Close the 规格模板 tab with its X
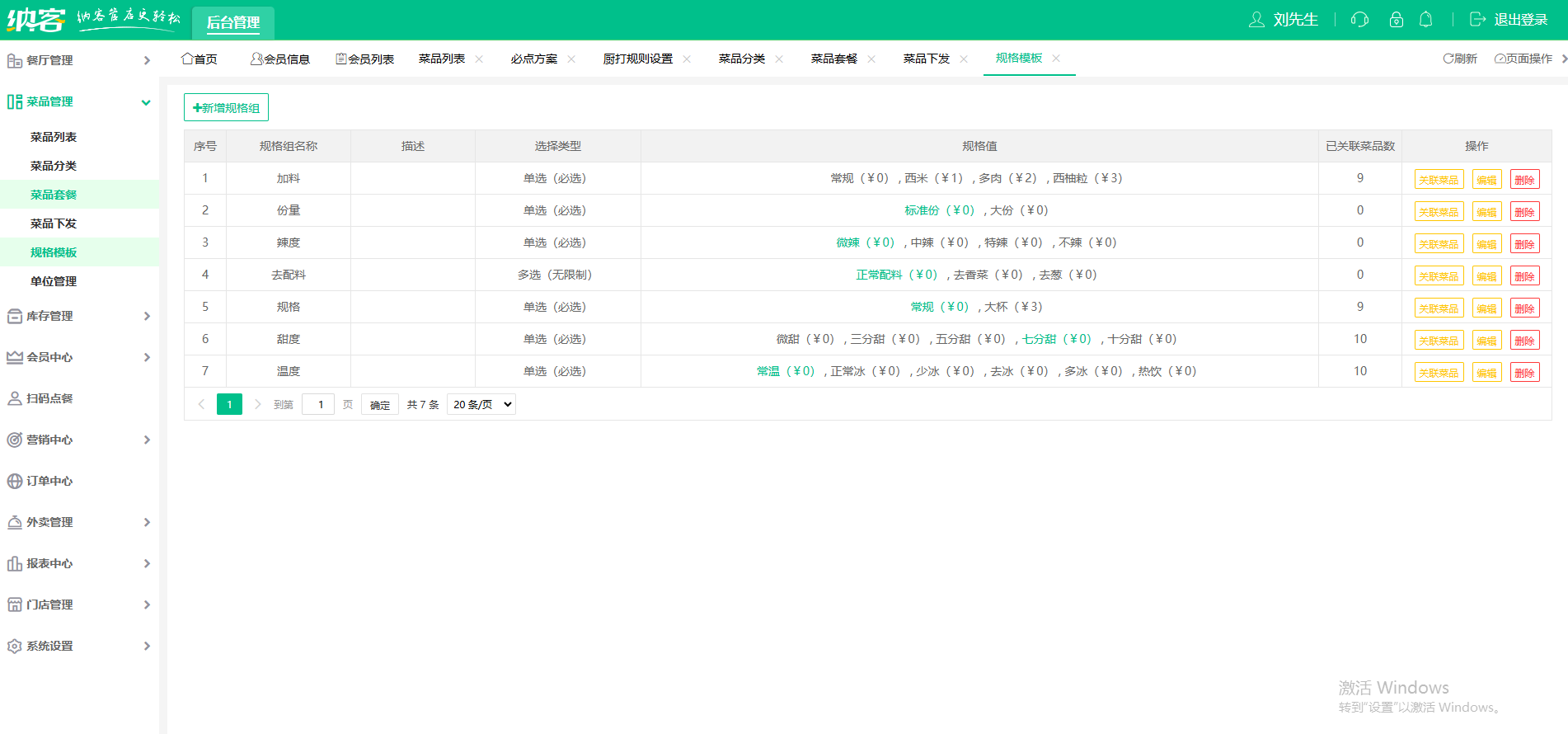Viewport: 1568px width, 734px height. tap(1056, 59)
